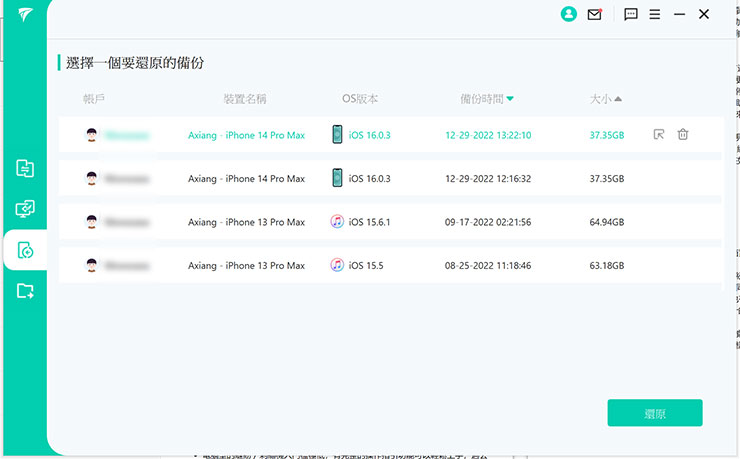Click the green 37.35GB size value
The height and width of the screenshot is (459, 740).
click(x=606, y=135)
